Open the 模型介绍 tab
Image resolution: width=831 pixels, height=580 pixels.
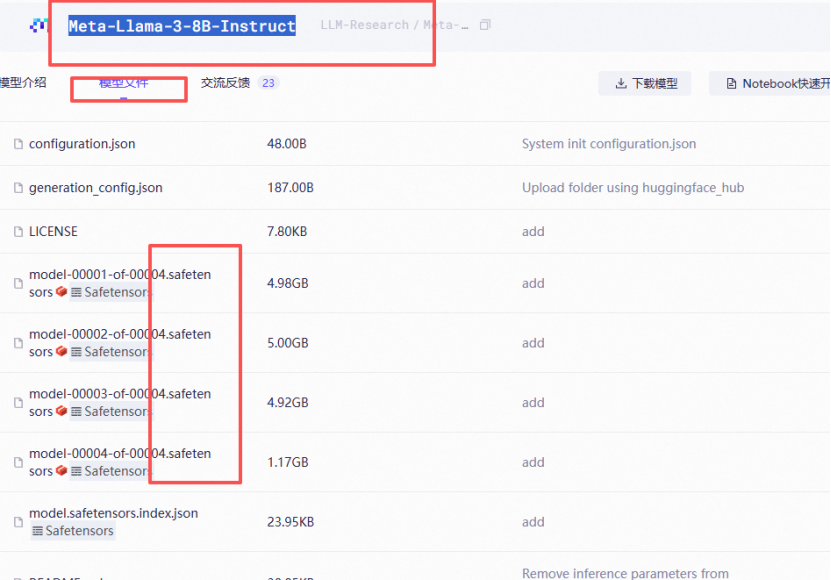[23, 83]
